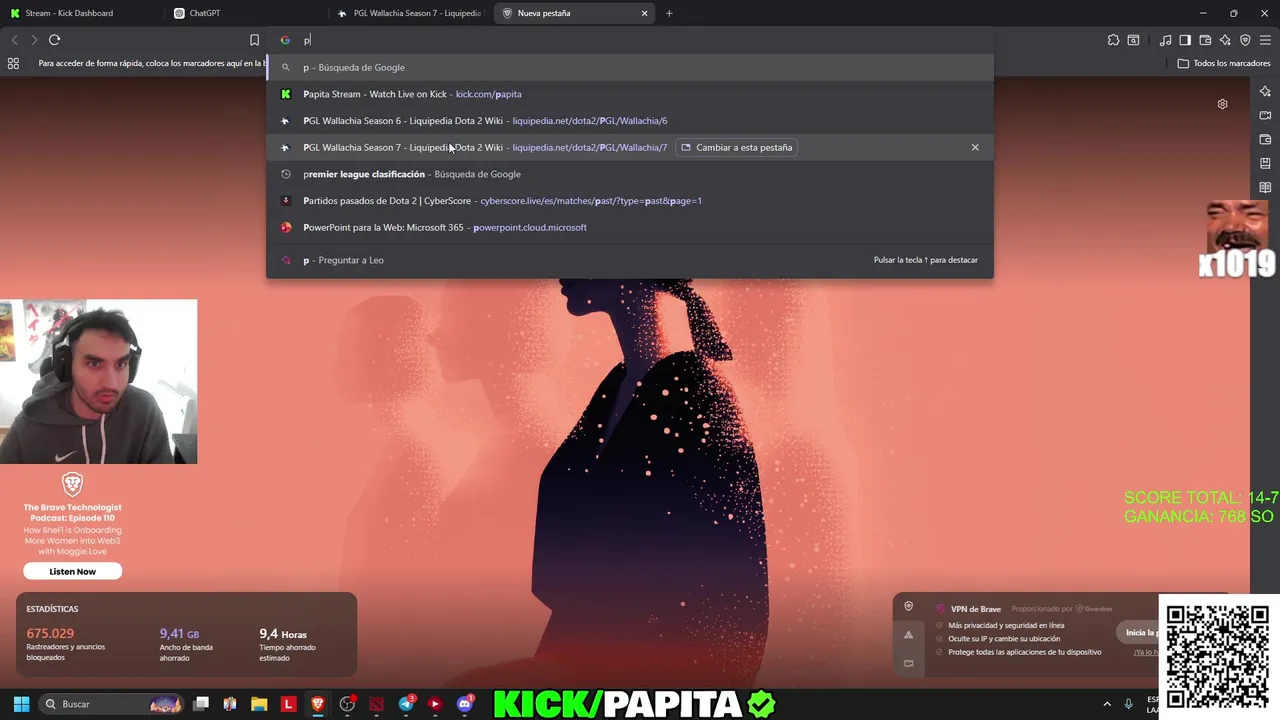
Task: Click the microphone icon in the system tray
Action: (x=1129, y=704)
